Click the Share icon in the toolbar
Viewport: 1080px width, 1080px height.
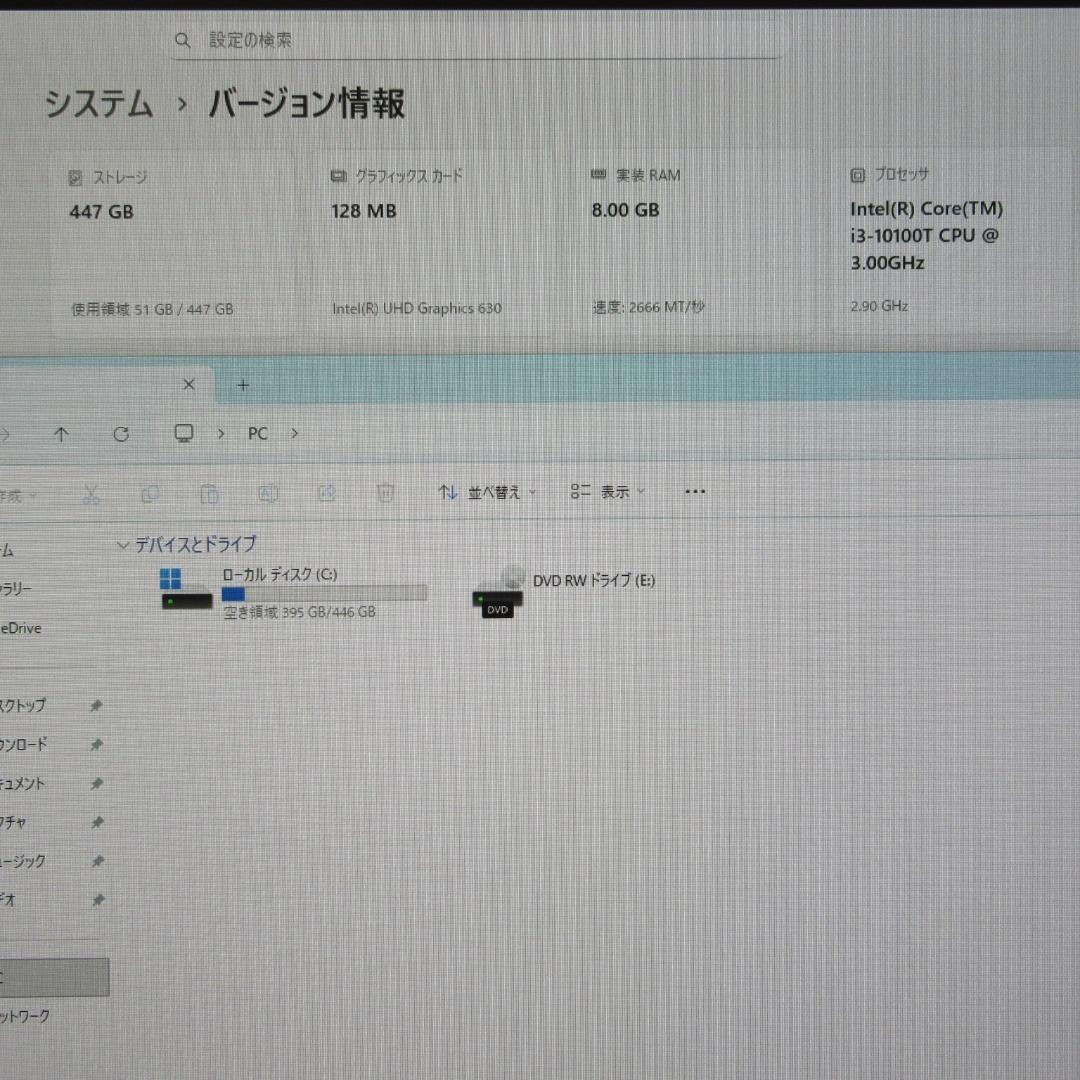[327, 492]
